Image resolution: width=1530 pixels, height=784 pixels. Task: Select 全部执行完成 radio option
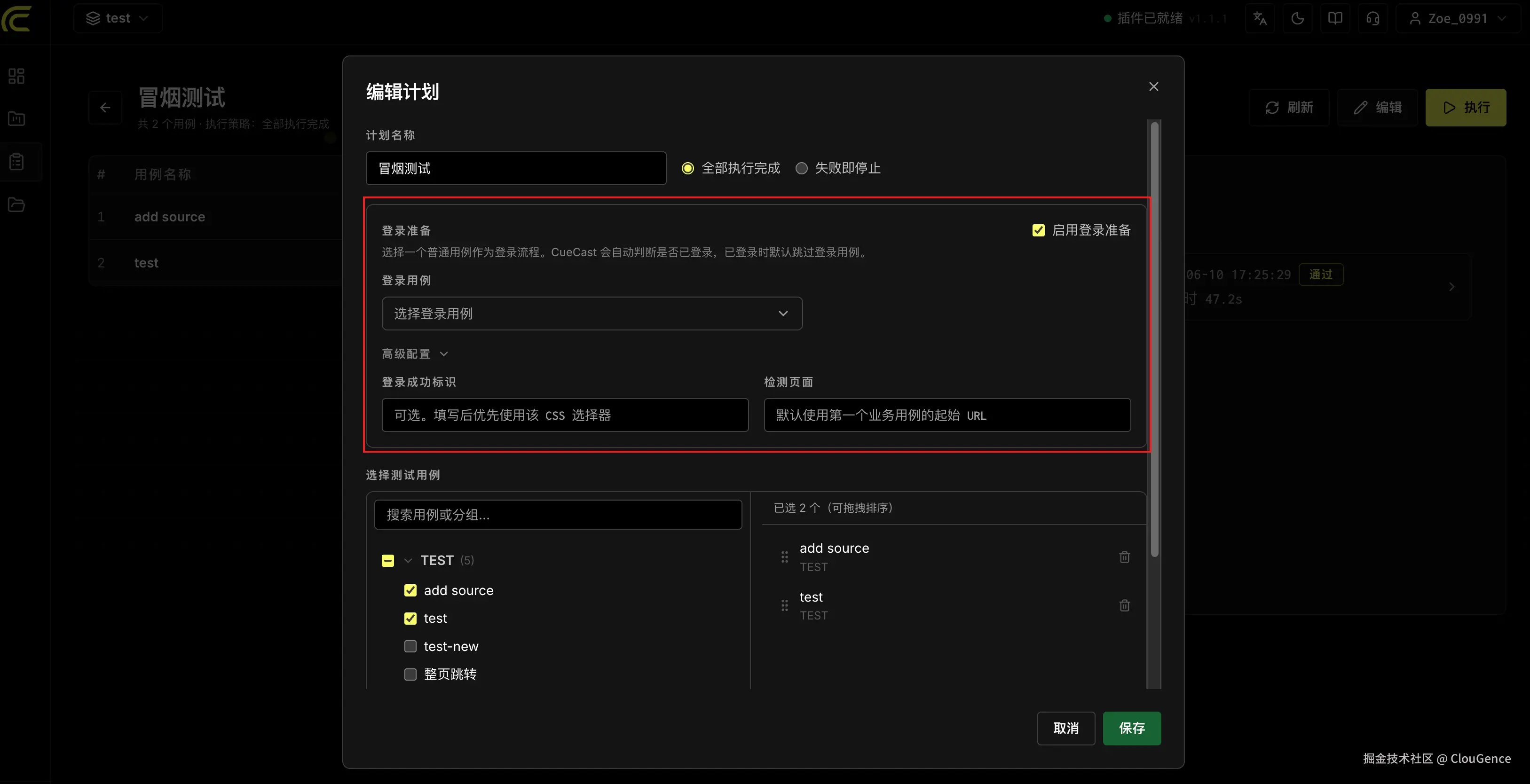[x=688, y=168]
